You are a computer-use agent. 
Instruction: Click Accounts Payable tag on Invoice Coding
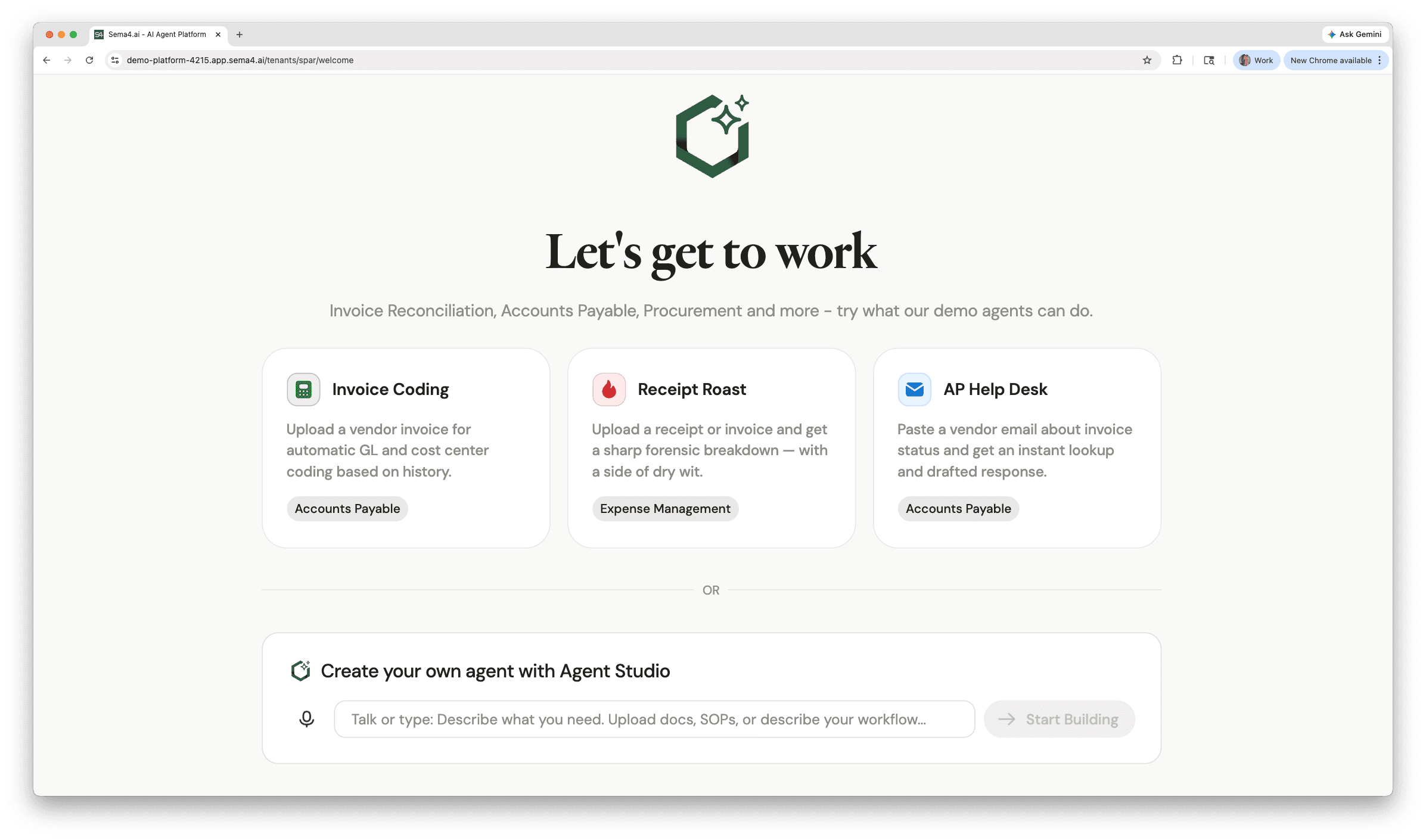(347, 509)
